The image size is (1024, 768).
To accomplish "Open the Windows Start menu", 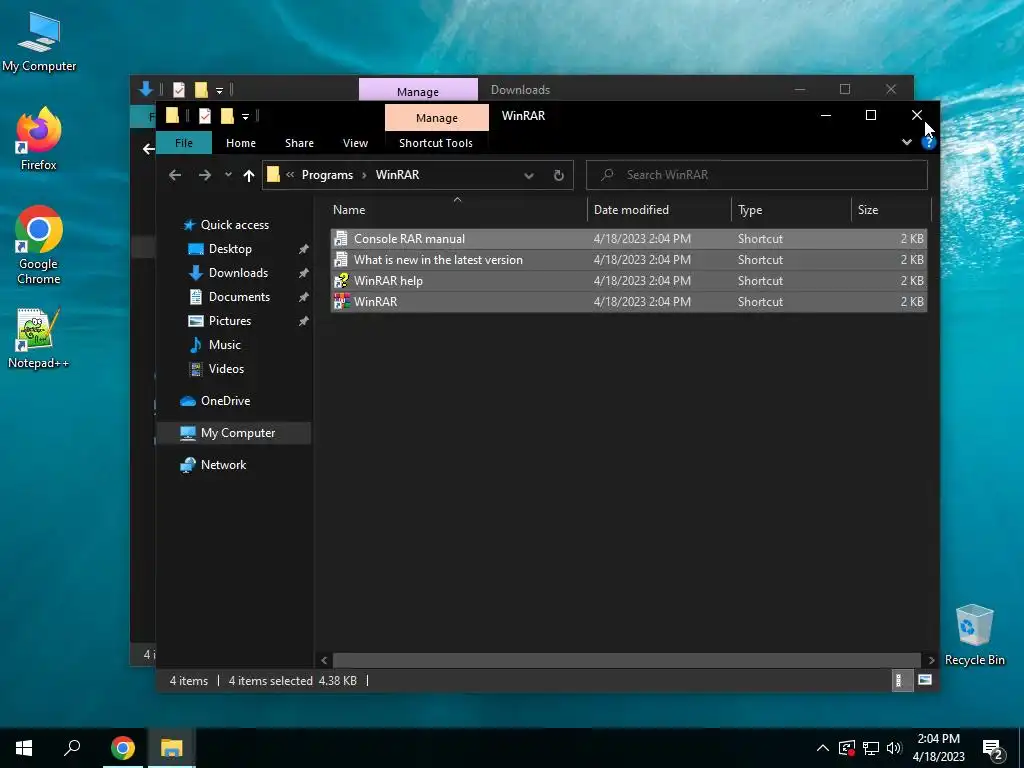I will point(24,748).
